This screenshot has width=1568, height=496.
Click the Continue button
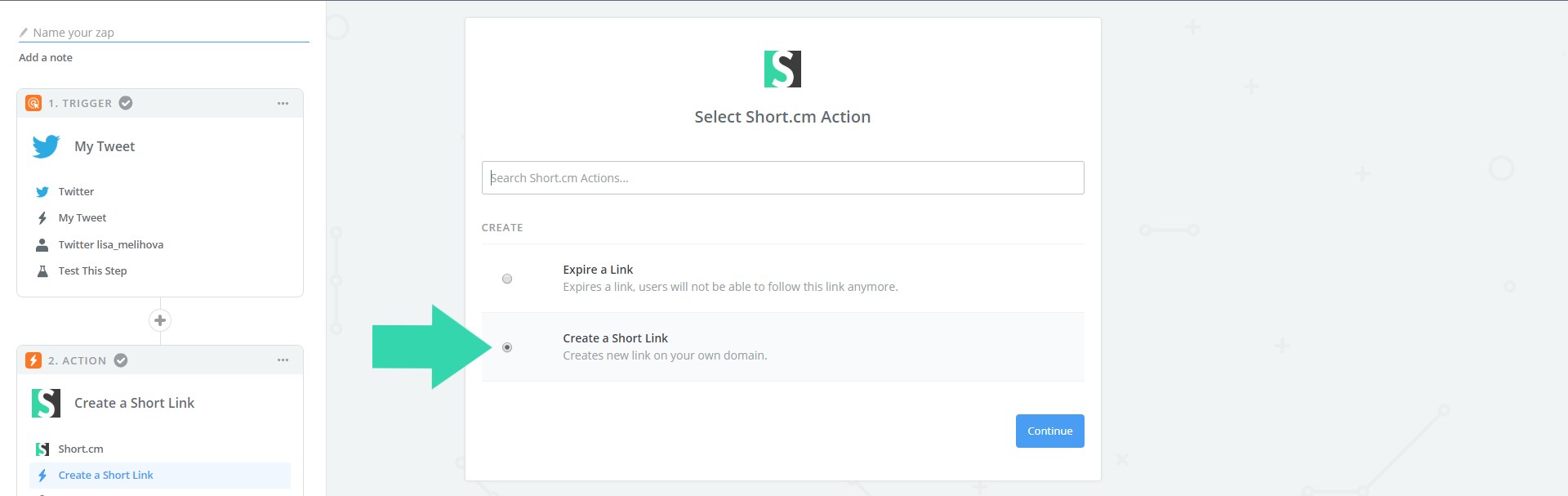1049,431
